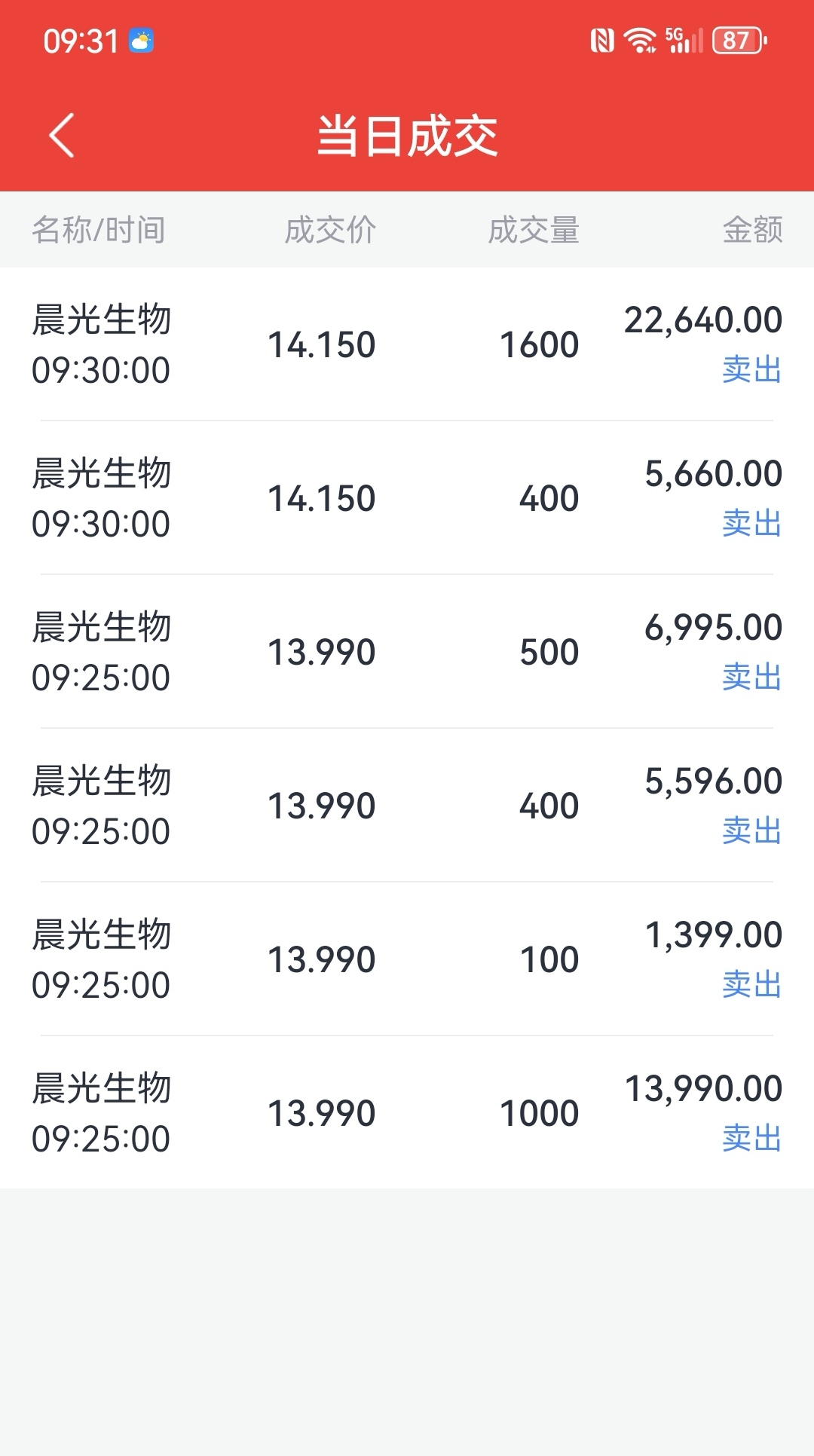
Task: Tap the Wi-Fi signal icon
Action: click(640, 41)
